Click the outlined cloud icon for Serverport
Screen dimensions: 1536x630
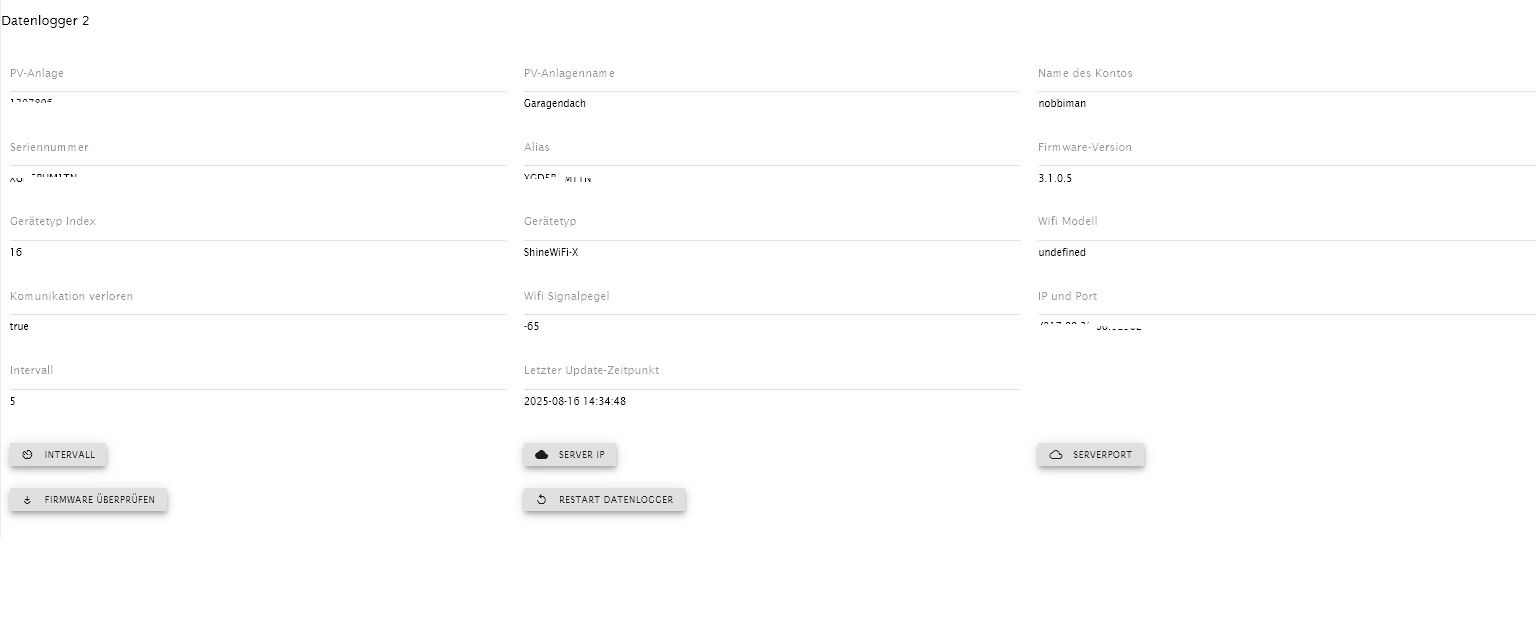click(1056, 455)
